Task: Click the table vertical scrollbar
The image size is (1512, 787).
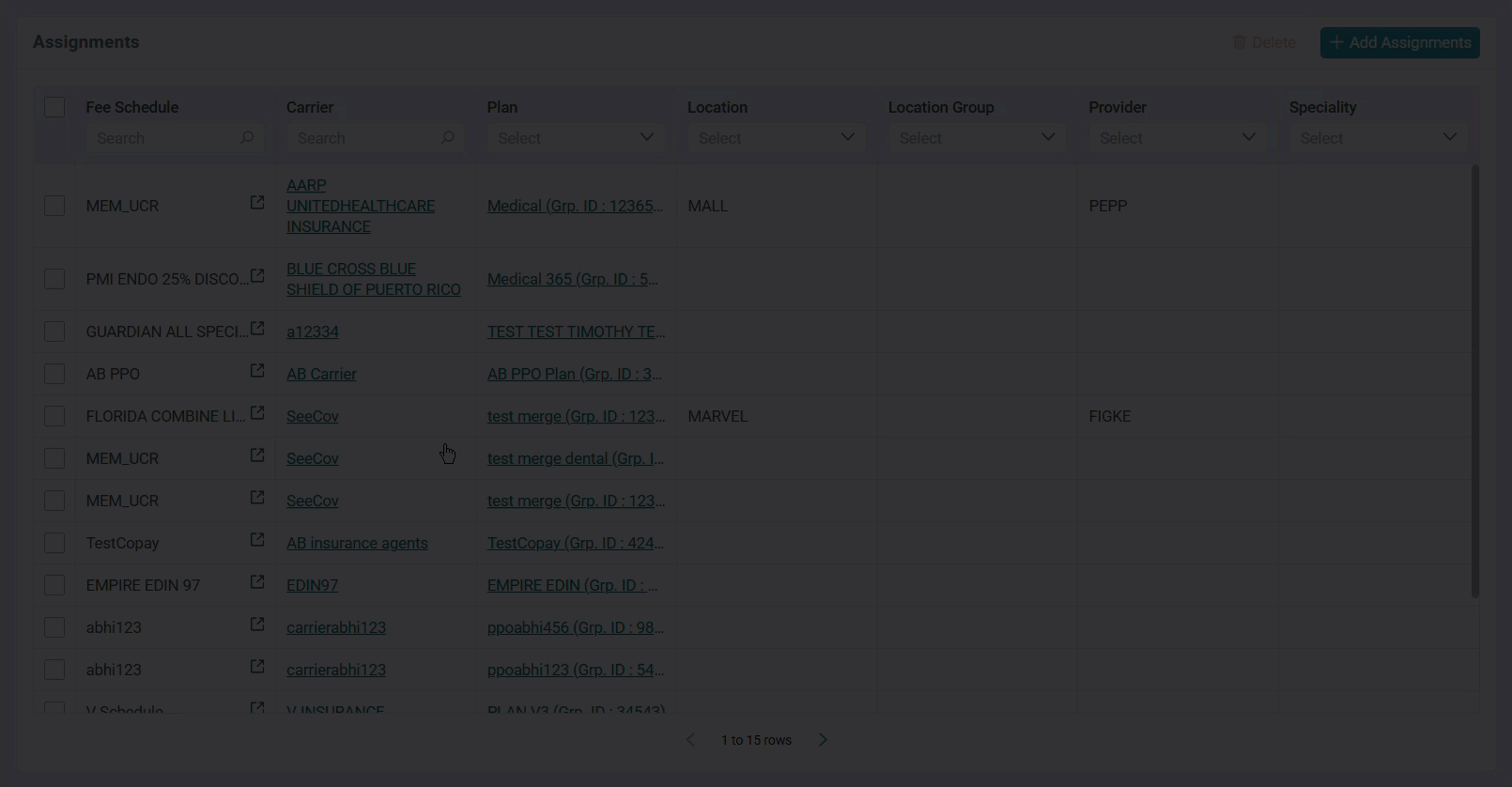Action: (1474, 380)
